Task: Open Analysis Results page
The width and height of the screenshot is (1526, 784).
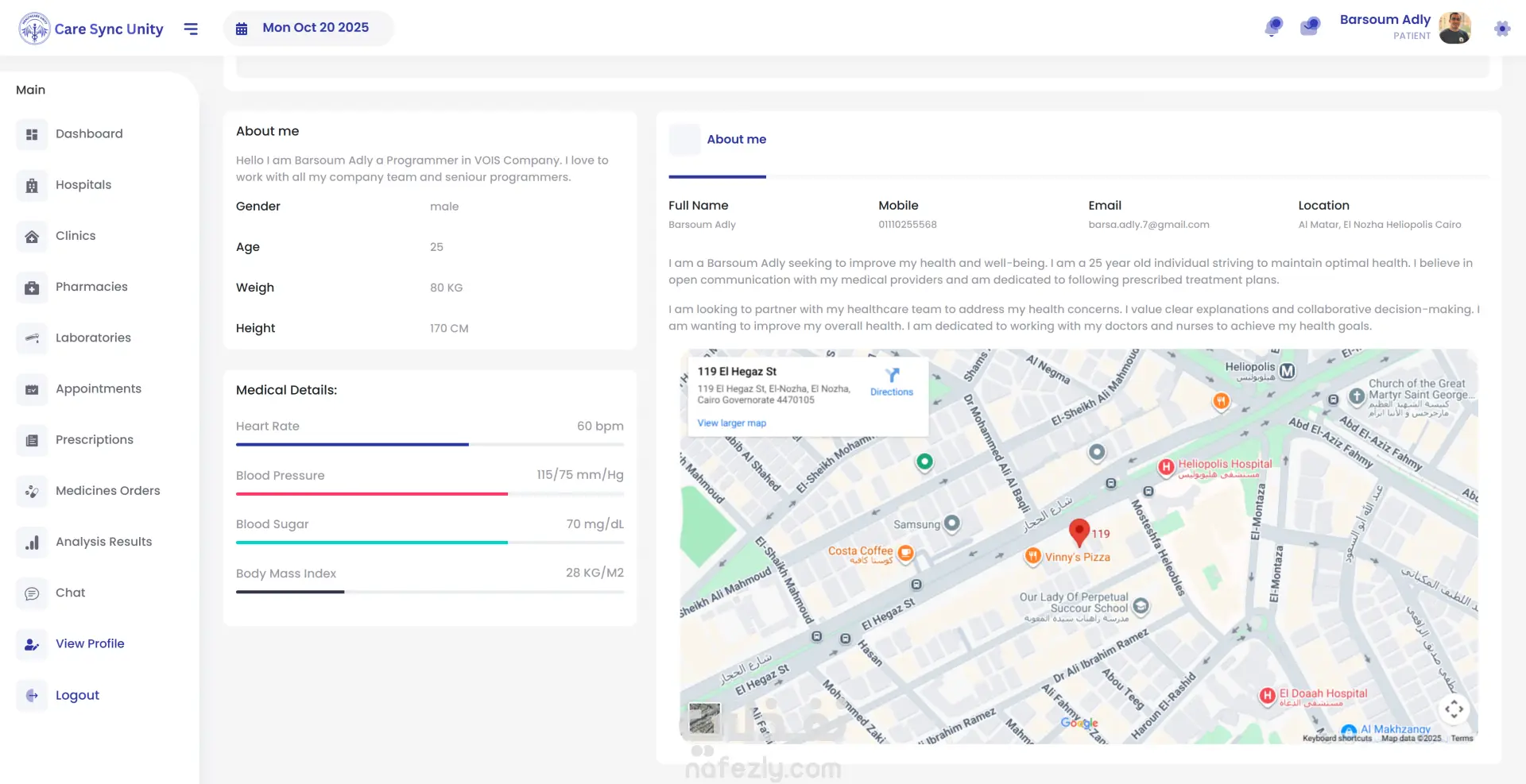Action: point(103,542)
